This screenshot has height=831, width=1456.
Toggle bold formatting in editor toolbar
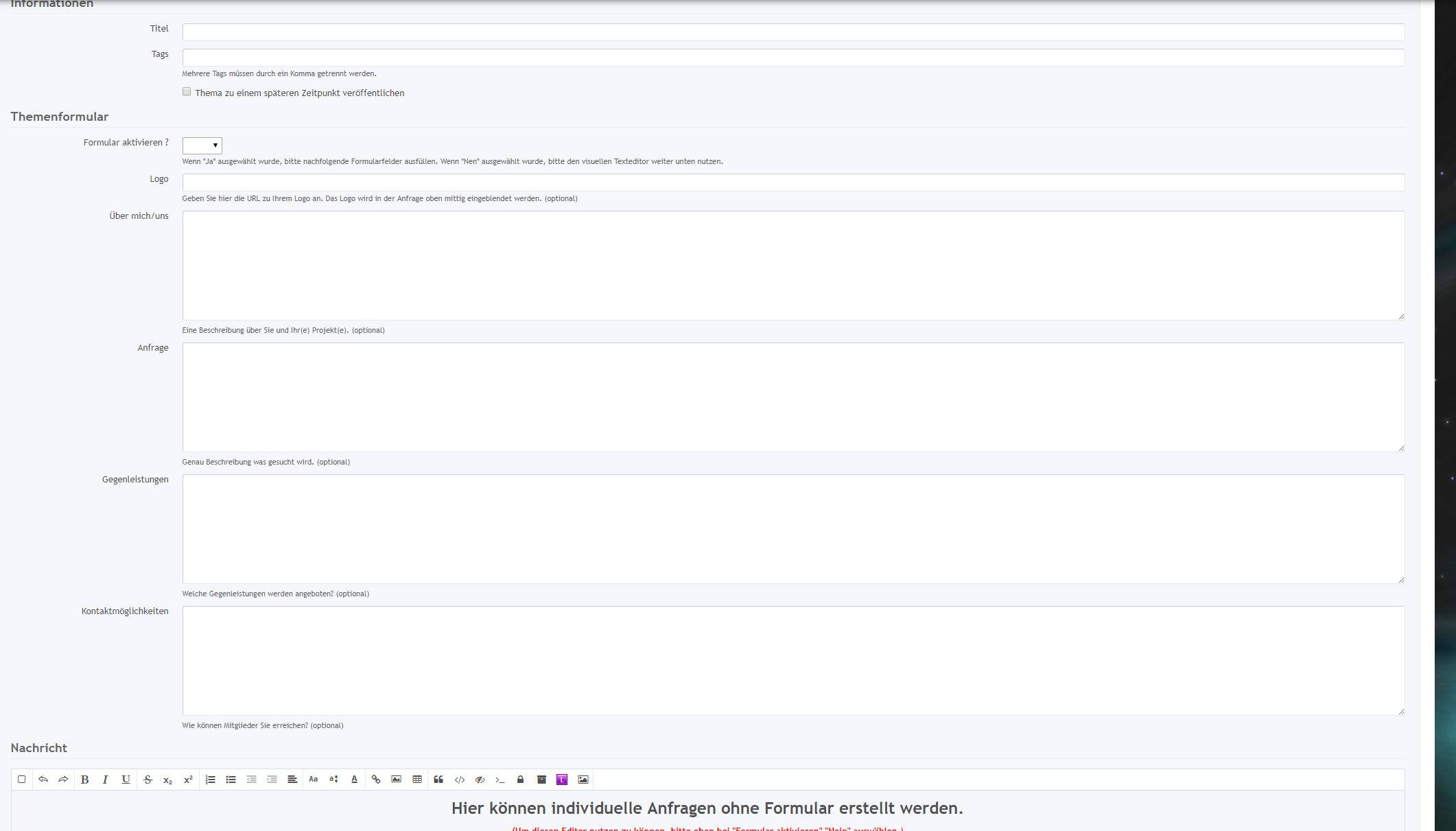[85, 780]
